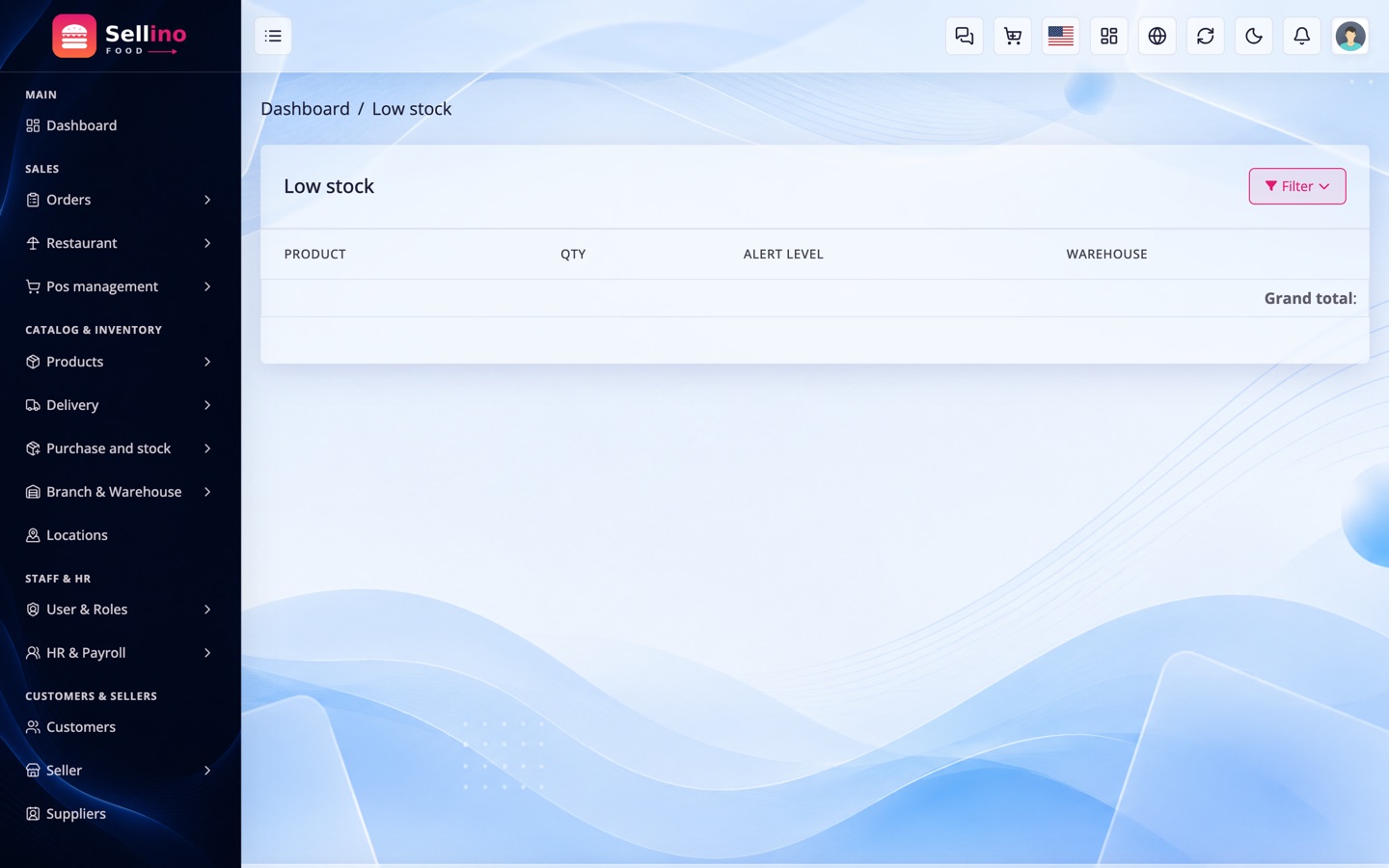
Task: Click the WAREHOUSE column header
Action: pyautogui.click(x=1106, y=255)
